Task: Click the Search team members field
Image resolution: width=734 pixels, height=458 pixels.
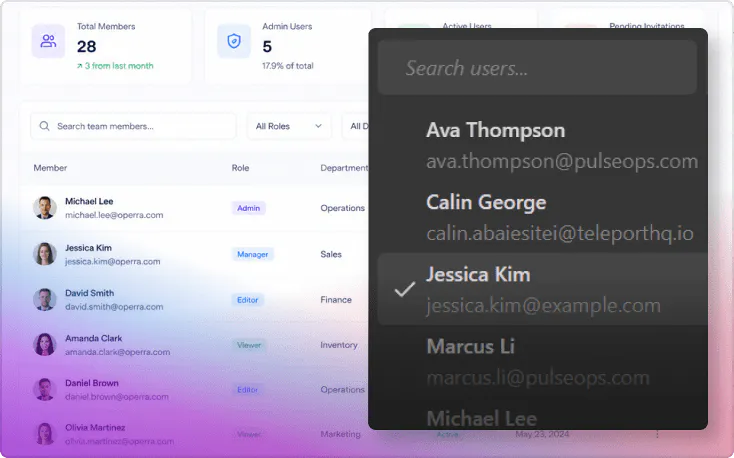Action: click(133, 126)
